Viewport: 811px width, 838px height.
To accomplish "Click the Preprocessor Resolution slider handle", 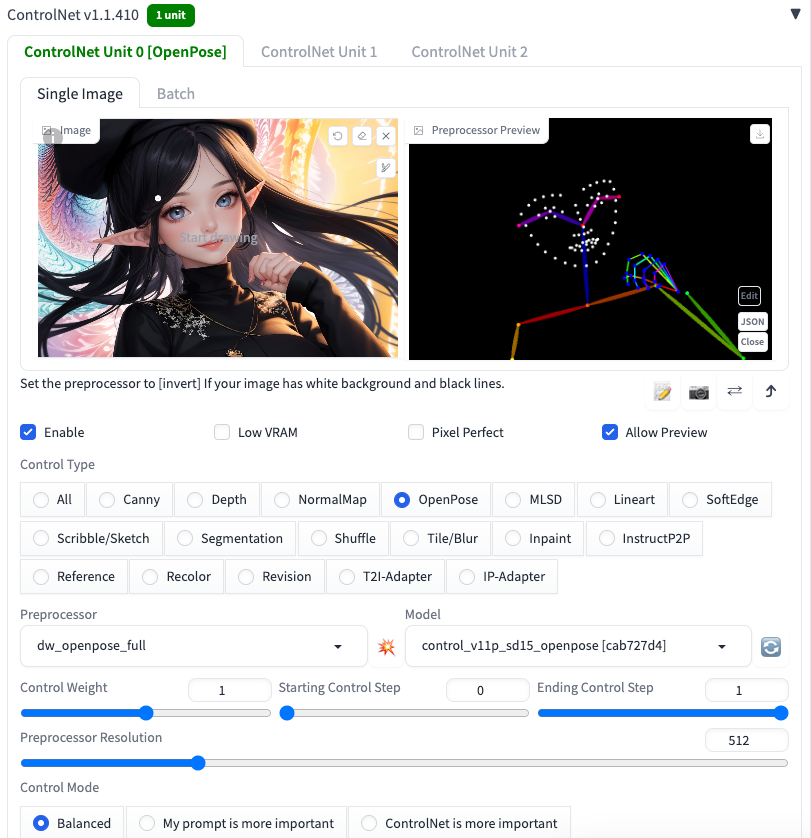I will coord(198,763).
